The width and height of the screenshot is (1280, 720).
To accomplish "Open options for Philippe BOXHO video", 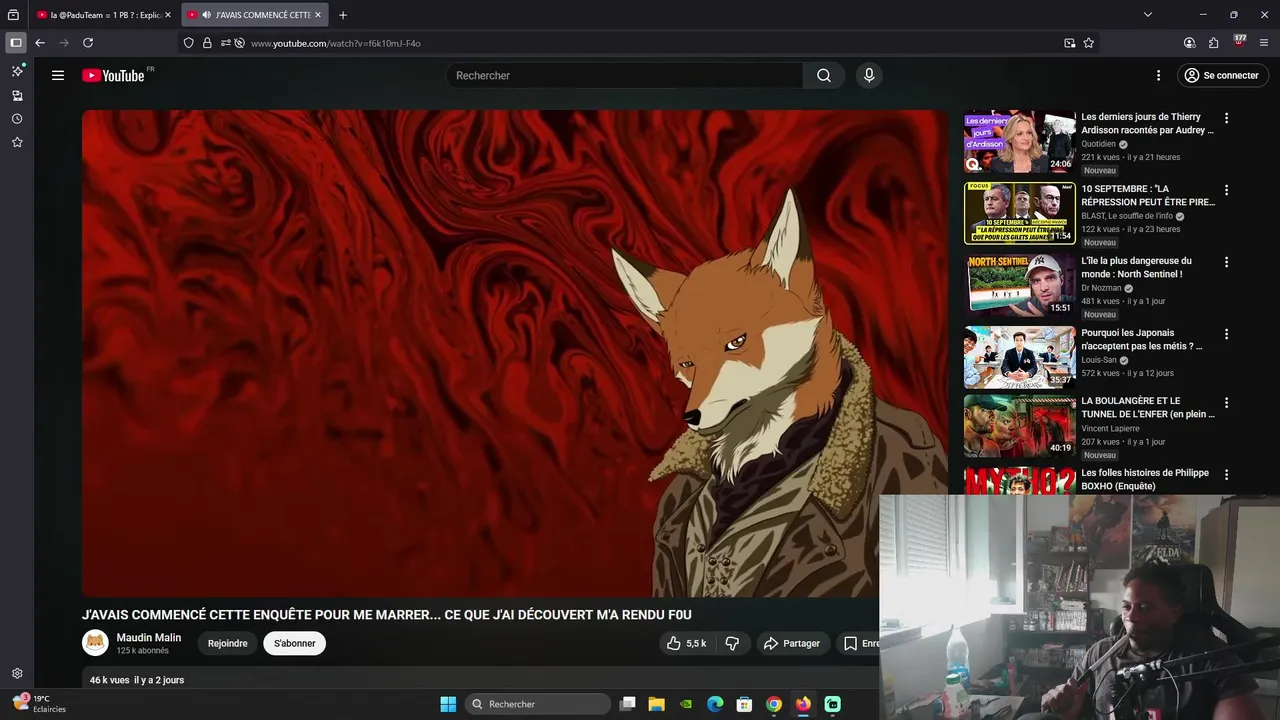I will pyautogui.click(x=1226, y=474).
